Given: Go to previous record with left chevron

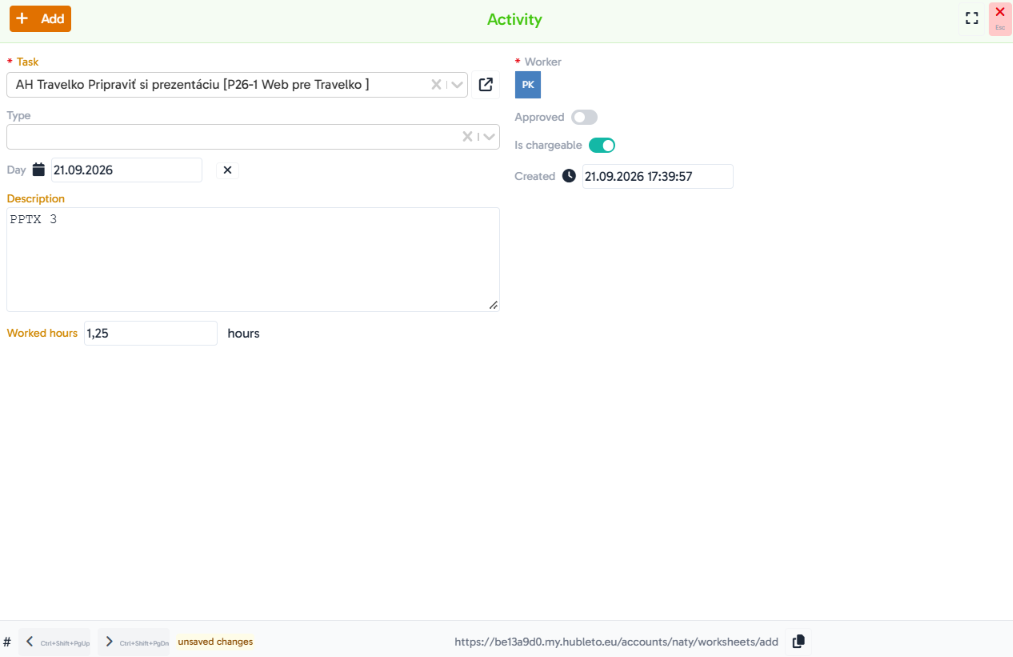Looking at the screenshot, I should tap(30, 641).
